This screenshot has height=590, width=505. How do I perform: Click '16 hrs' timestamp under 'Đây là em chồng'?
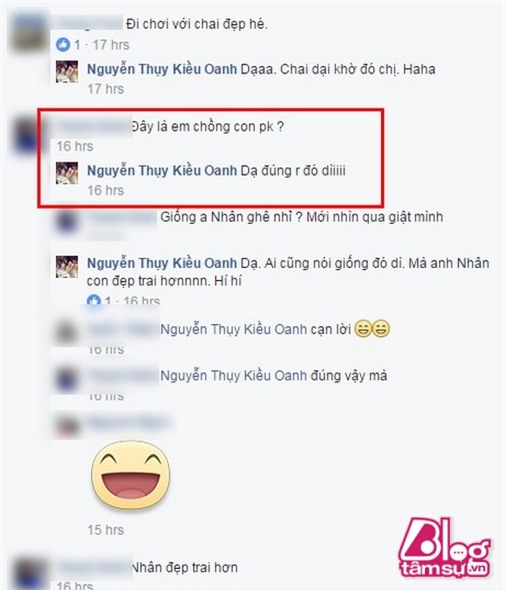75,146
